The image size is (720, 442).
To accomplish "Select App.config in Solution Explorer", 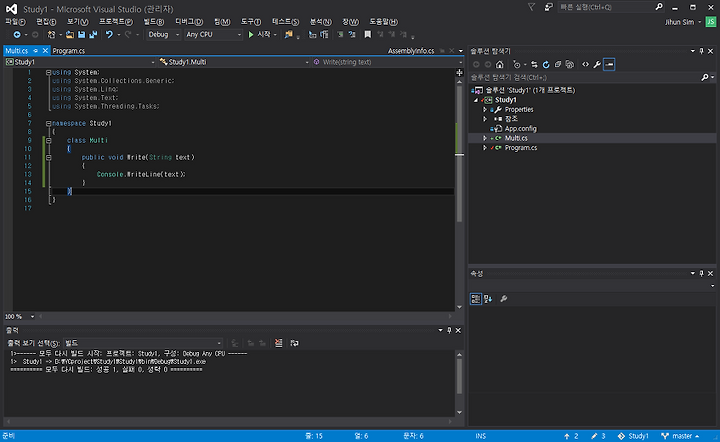I will pos(520,129).
